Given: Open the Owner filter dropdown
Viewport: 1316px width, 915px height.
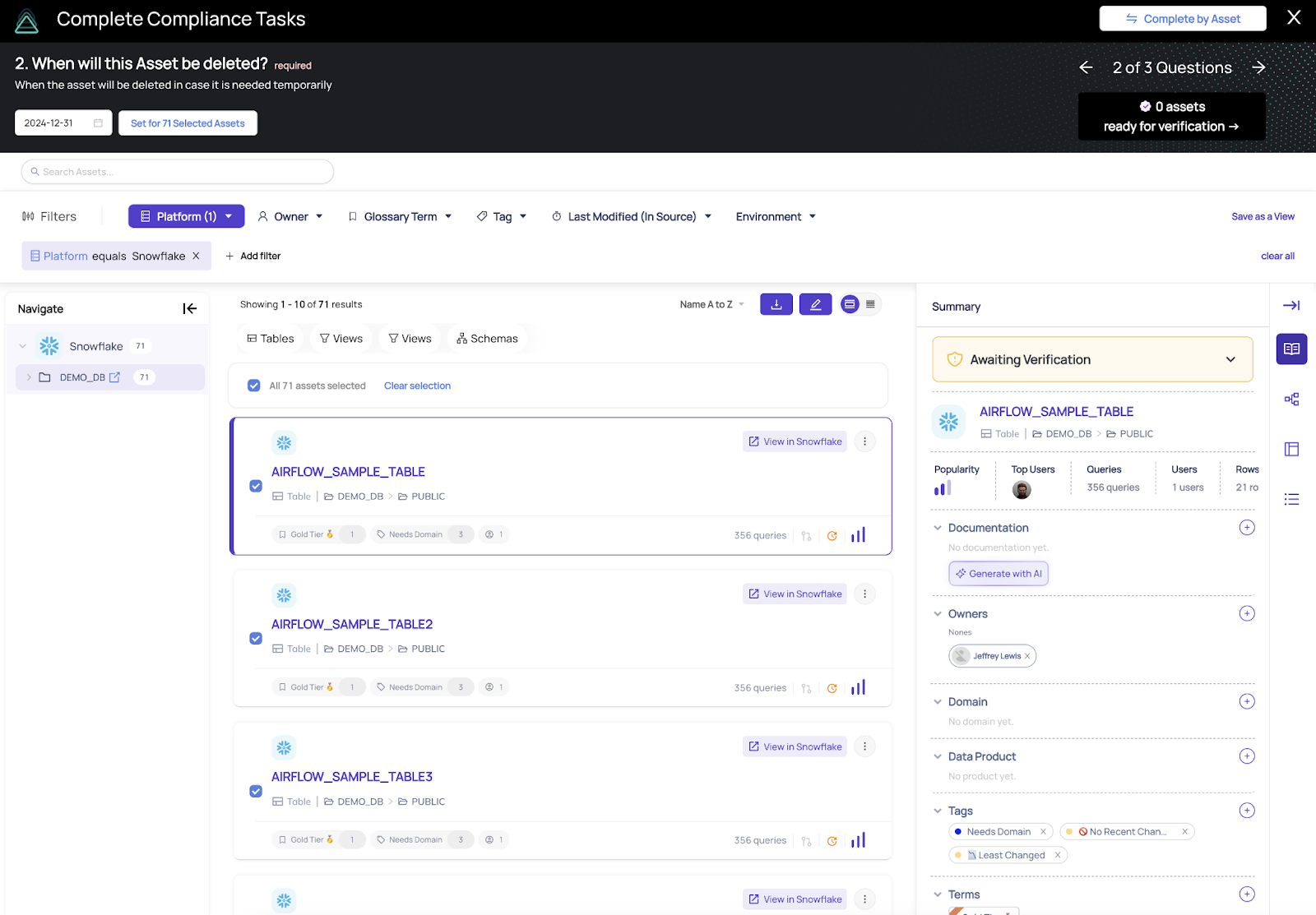Looking at the screenshot, I should click(290, 216).
